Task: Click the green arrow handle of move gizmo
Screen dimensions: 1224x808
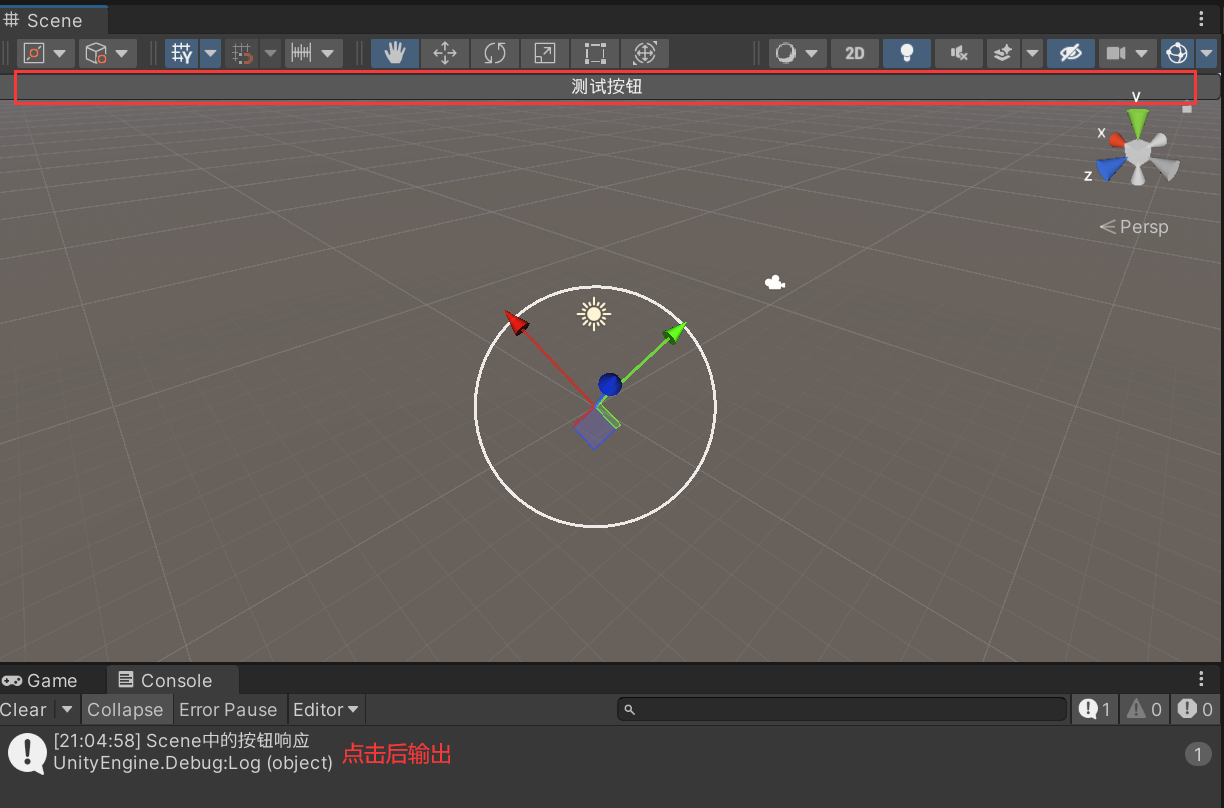Action: pos(676,331)
